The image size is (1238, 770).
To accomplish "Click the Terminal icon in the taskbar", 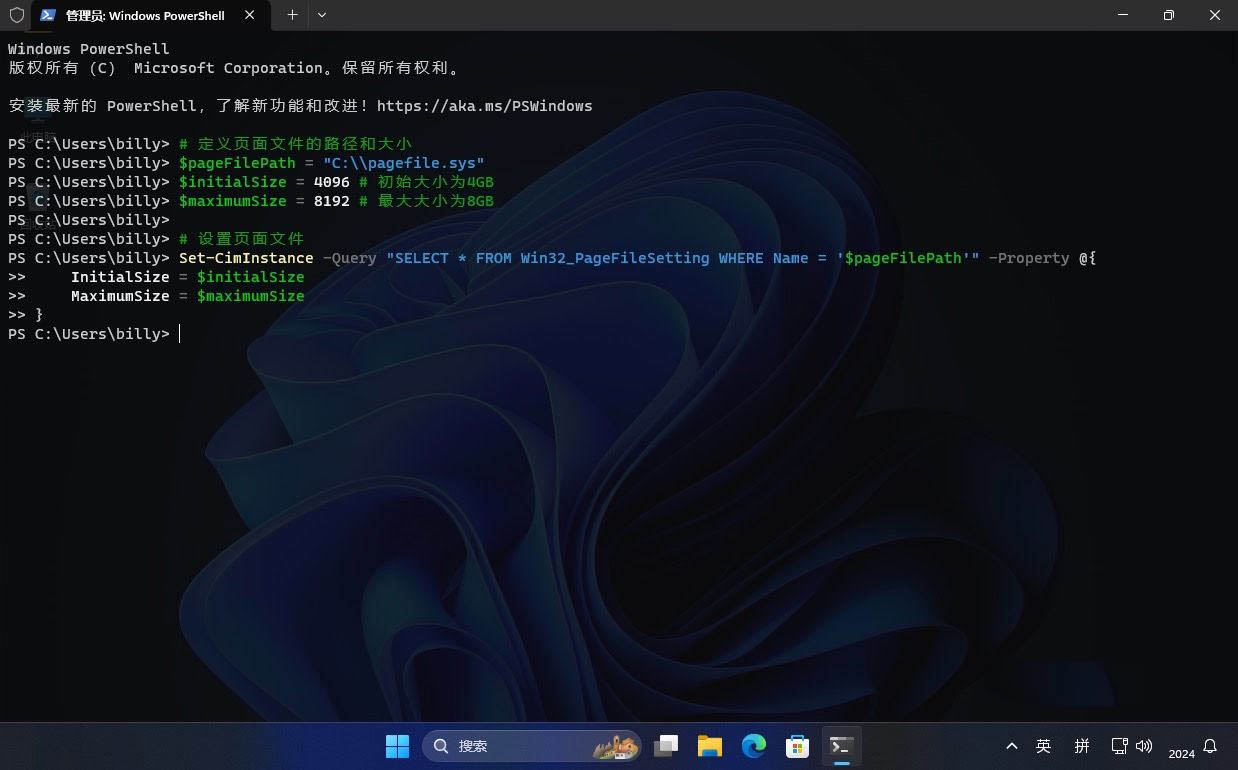I will 841,746.
